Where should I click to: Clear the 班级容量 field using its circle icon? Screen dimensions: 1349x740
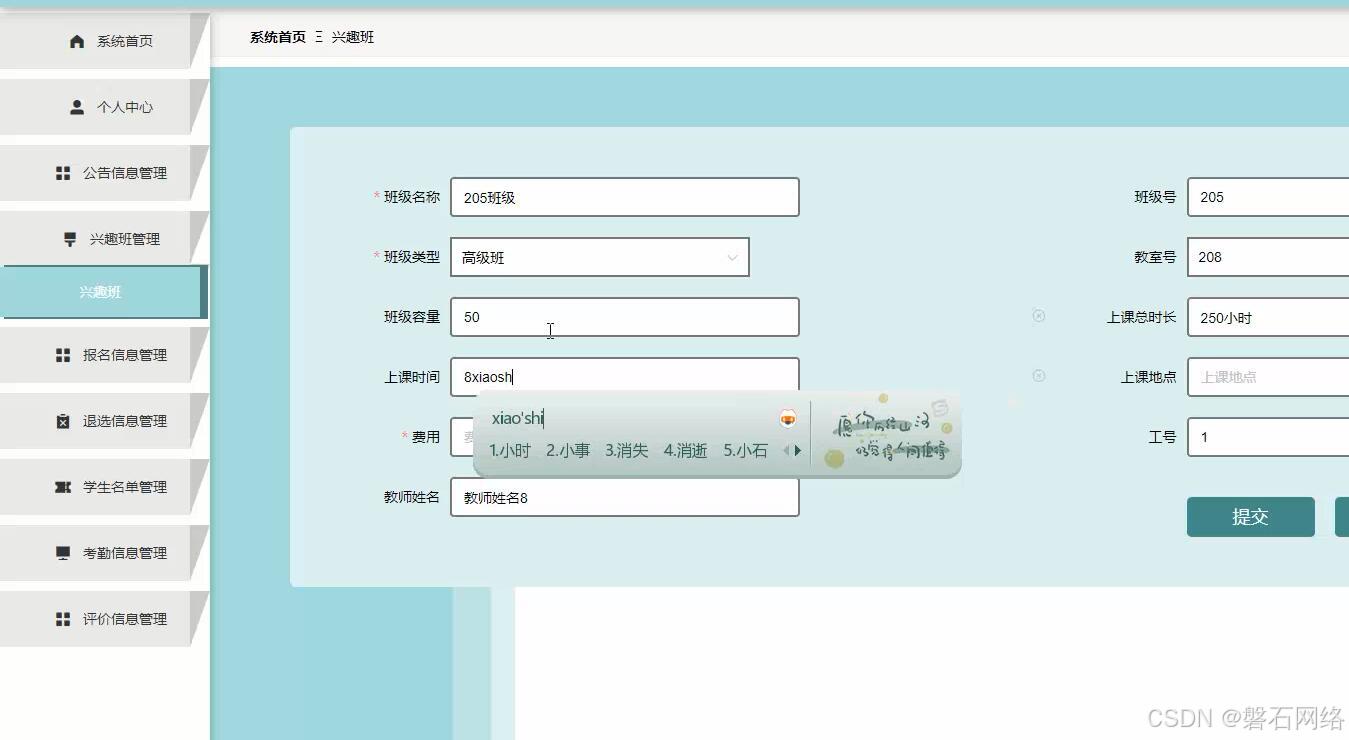coord(1038,315)
